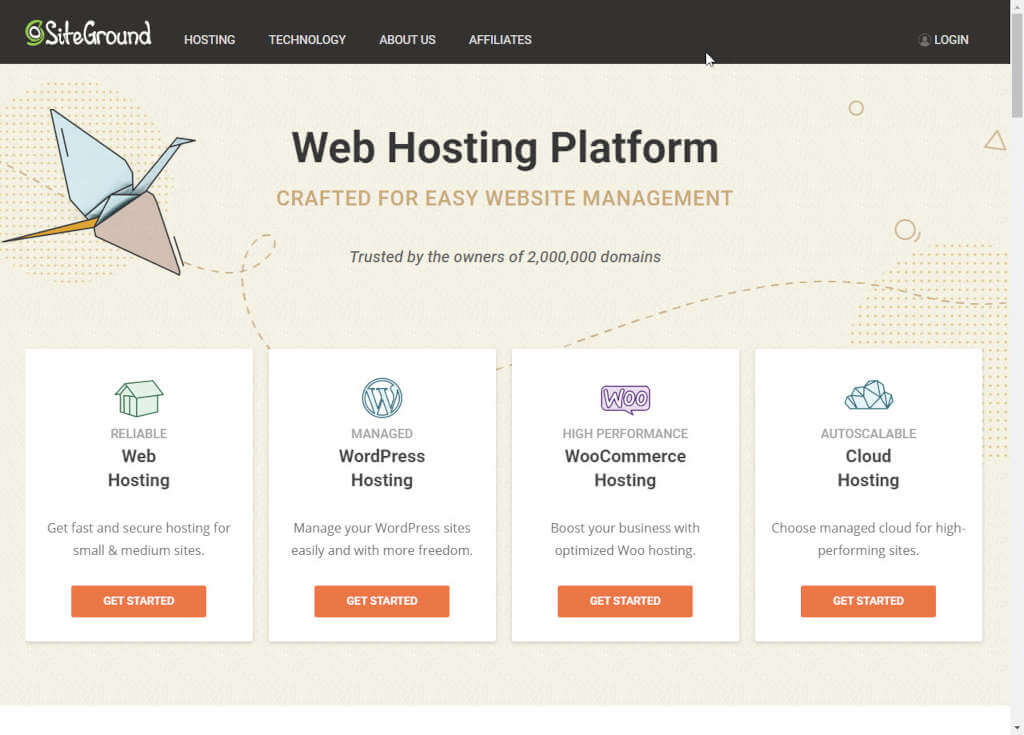Get started with Web Hosting
Image resolution: width=1024 pixels, height=735 pixels.
tap(138, 601)
